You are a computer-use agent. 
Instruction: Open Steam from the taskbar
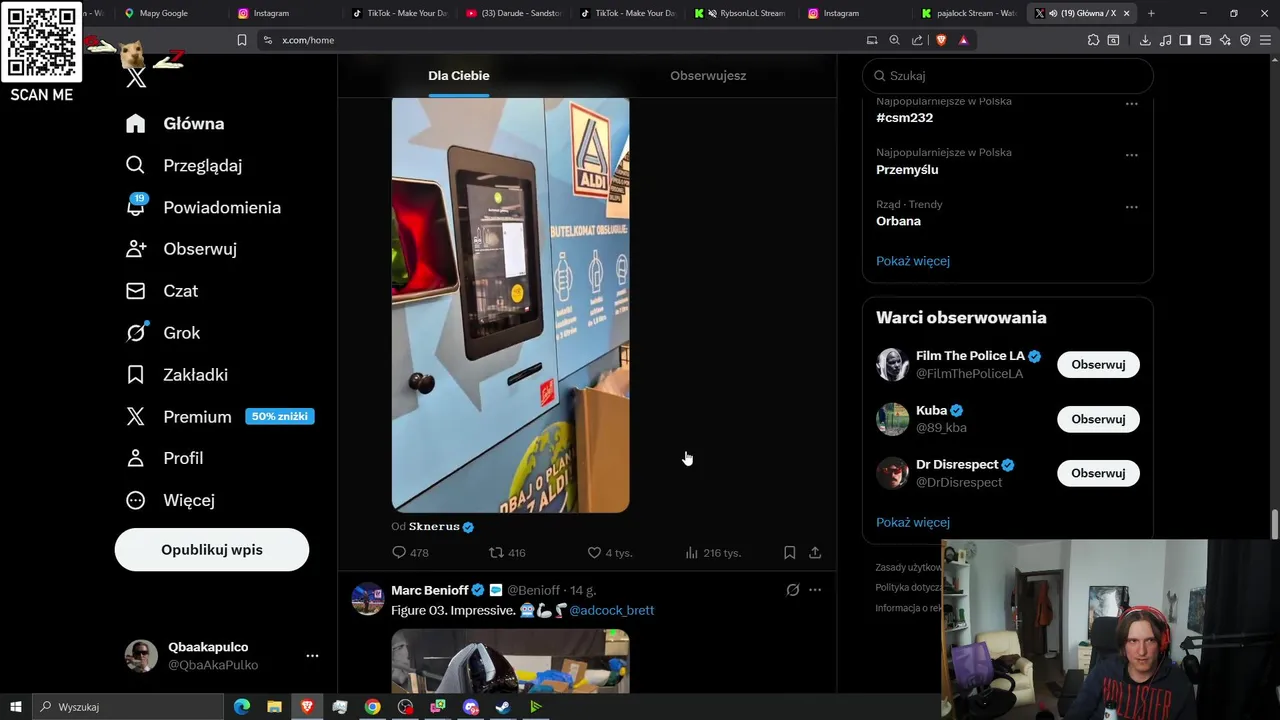click(x=503, y=707)
